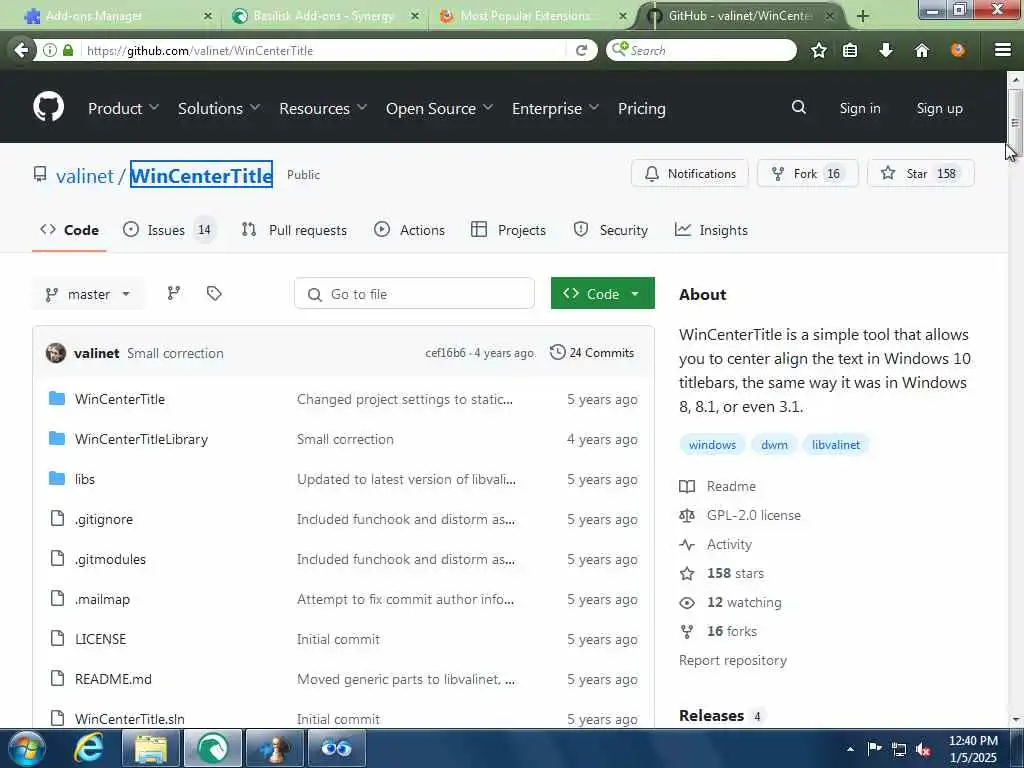Click the URL address bar
1024x768 pixels.
(324, 50)
